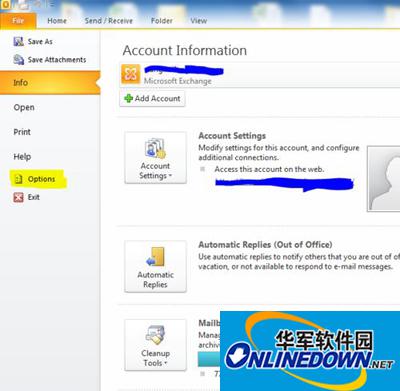Open the Microsoft Exchange account selector
This screenshot has width=400, height=391.
coord(260,74)
